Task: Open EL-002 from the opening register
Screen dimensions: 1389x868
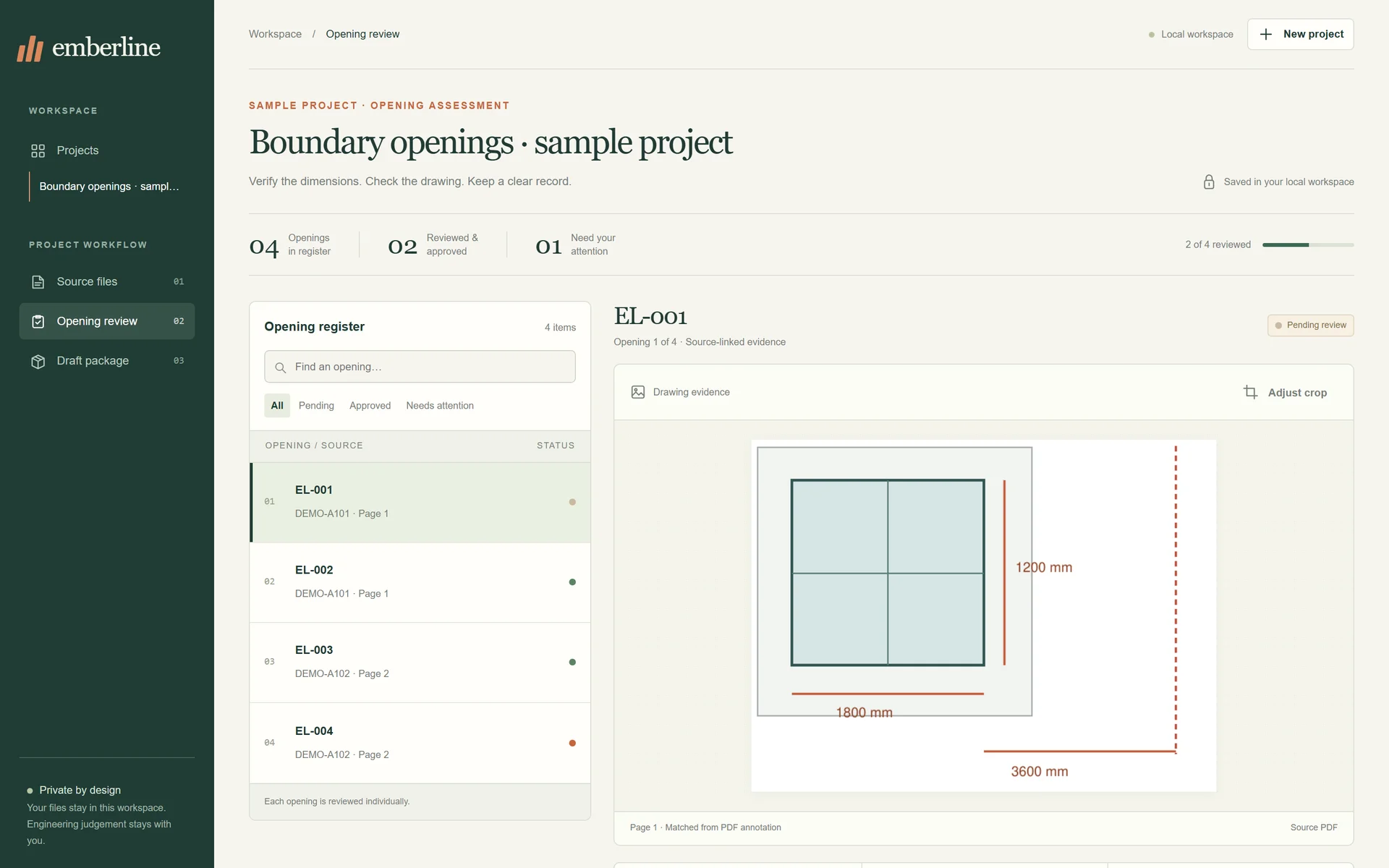Action: coord(420,582)
